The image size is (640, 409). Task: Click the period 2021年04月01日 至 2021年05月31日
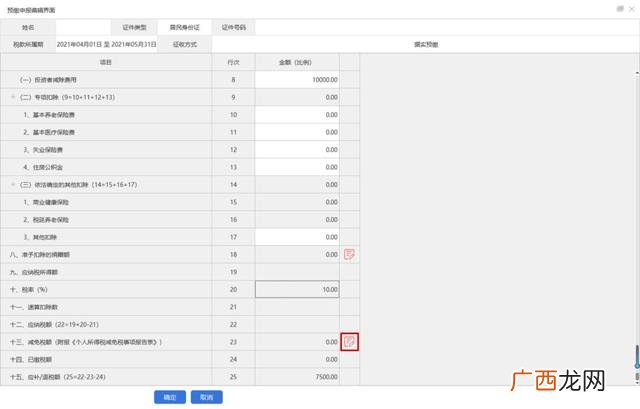107,44
